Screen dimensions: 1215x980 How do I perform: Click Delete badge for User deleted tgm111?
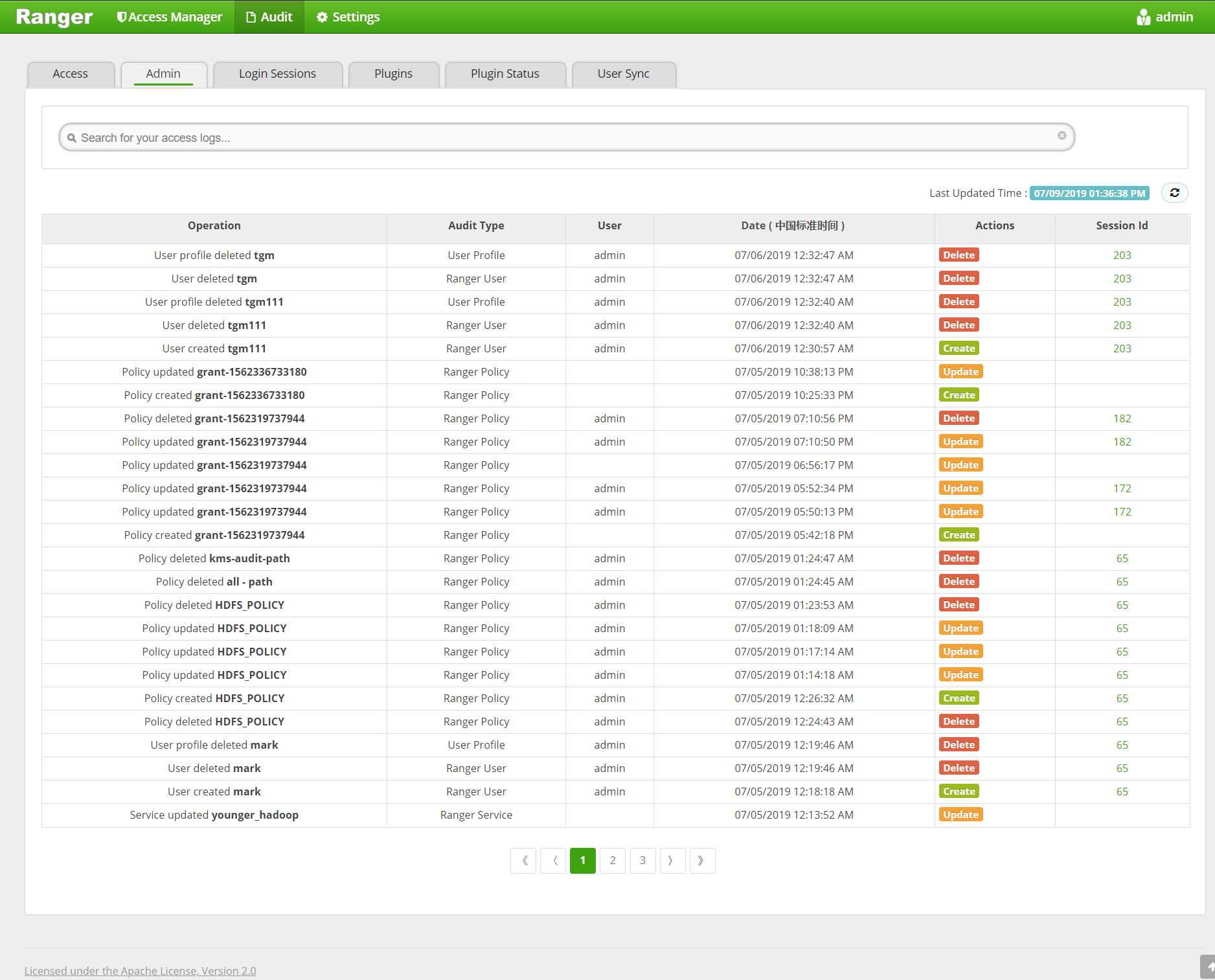959,325
